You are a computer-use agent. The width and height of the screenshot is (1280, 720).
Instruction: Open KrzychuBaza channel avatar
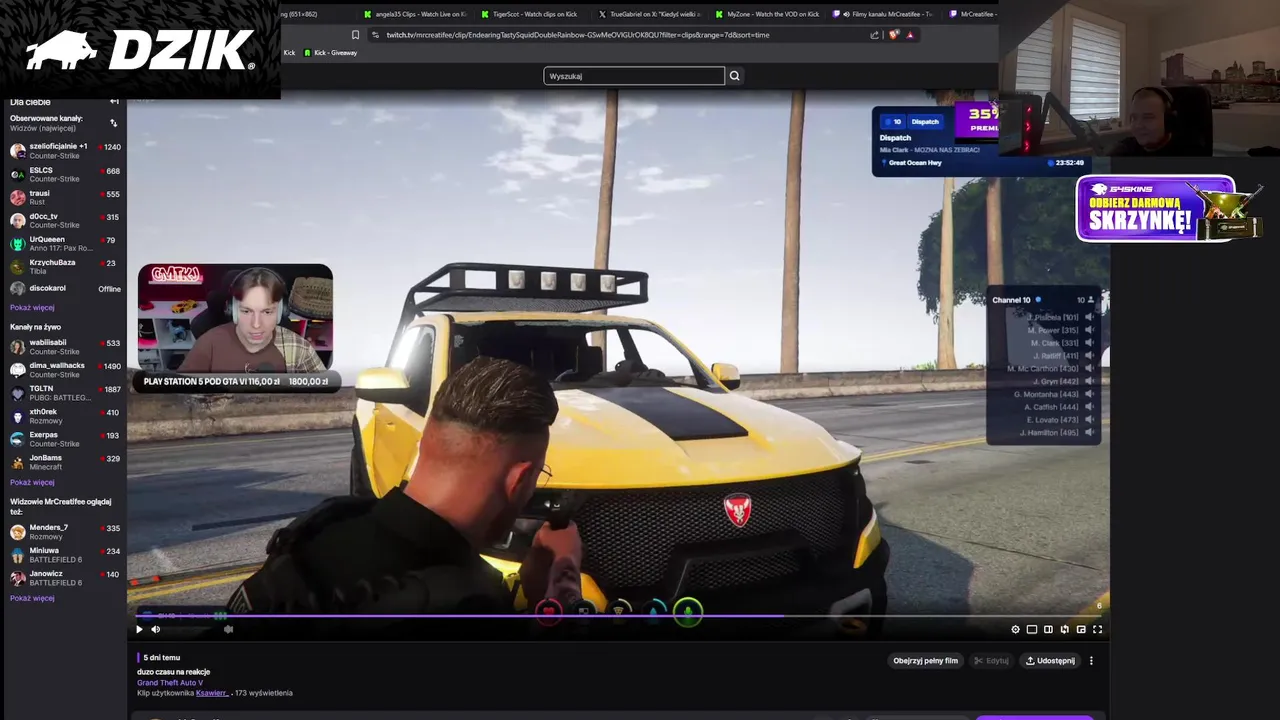[x=17, y=266]
